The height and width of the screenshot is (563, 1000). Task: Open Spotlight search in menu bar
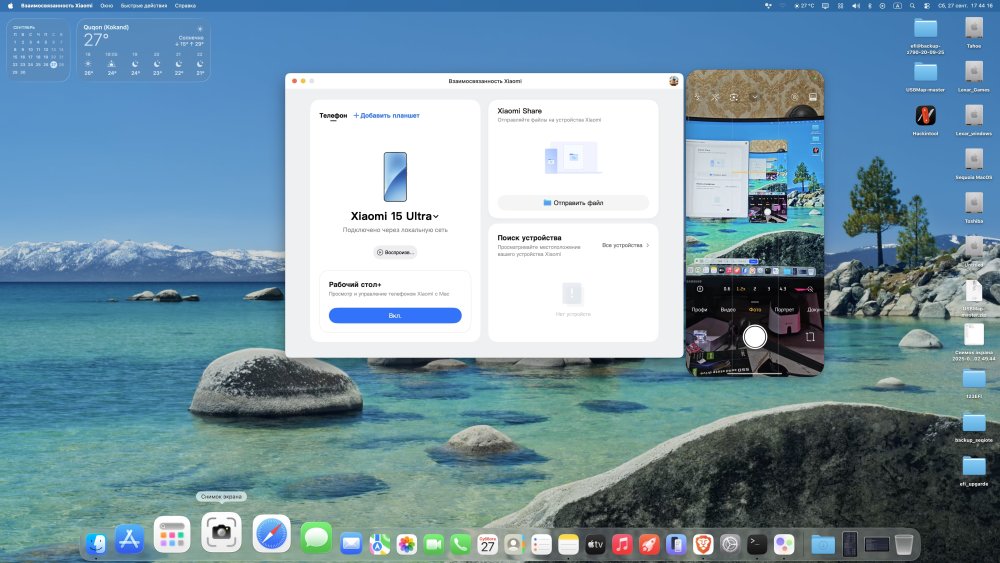point(913,6)
